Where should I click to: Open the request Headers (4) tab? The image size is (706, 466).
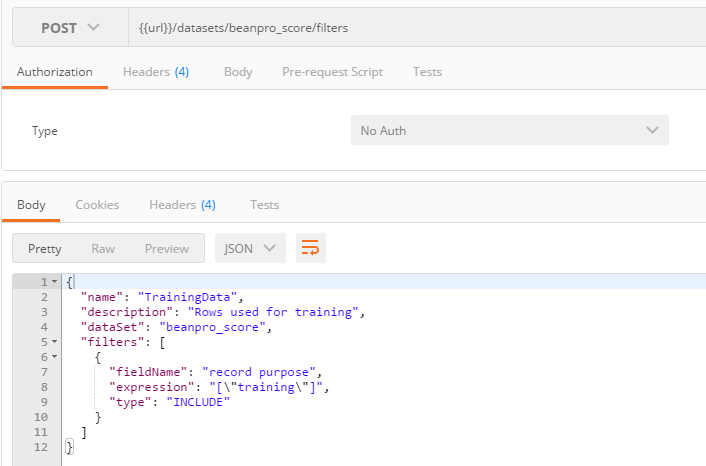[156, 72]
